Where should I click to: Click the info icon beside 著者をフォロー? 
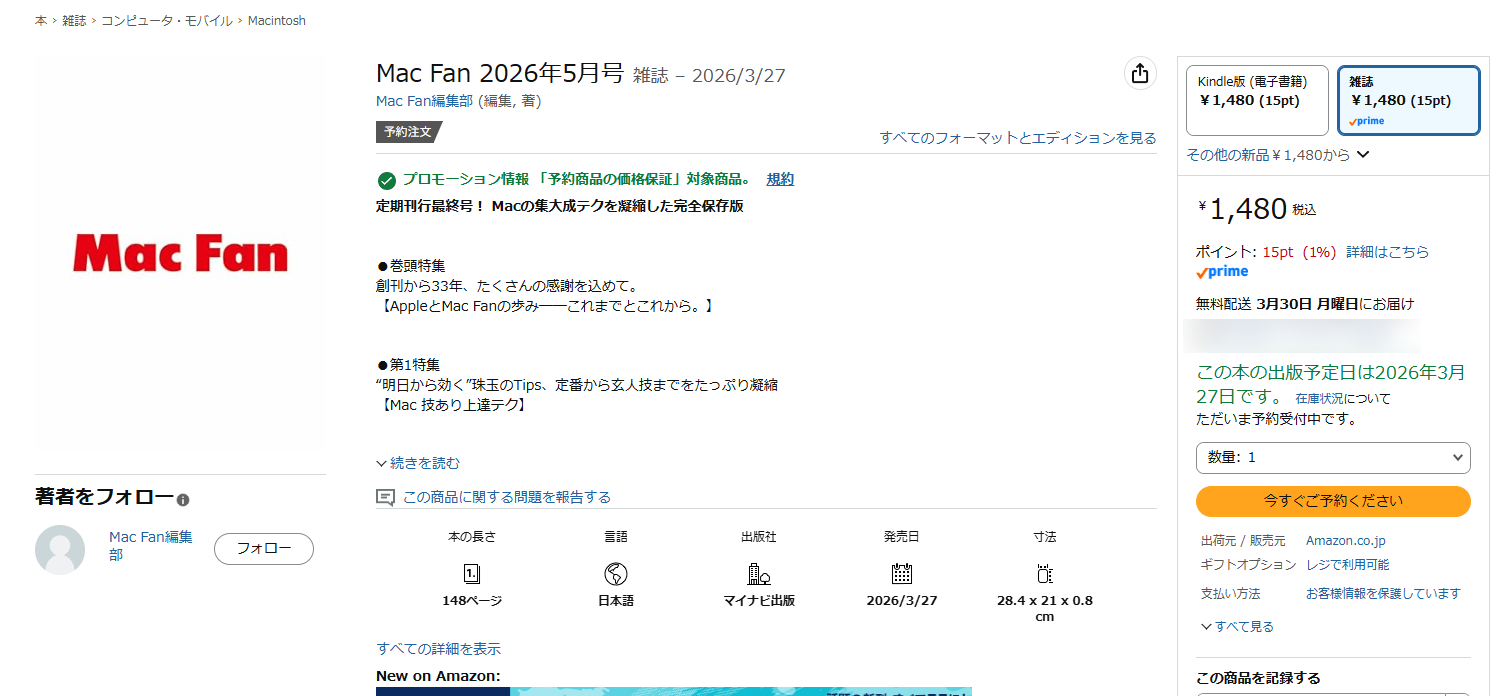pos(183,500)
